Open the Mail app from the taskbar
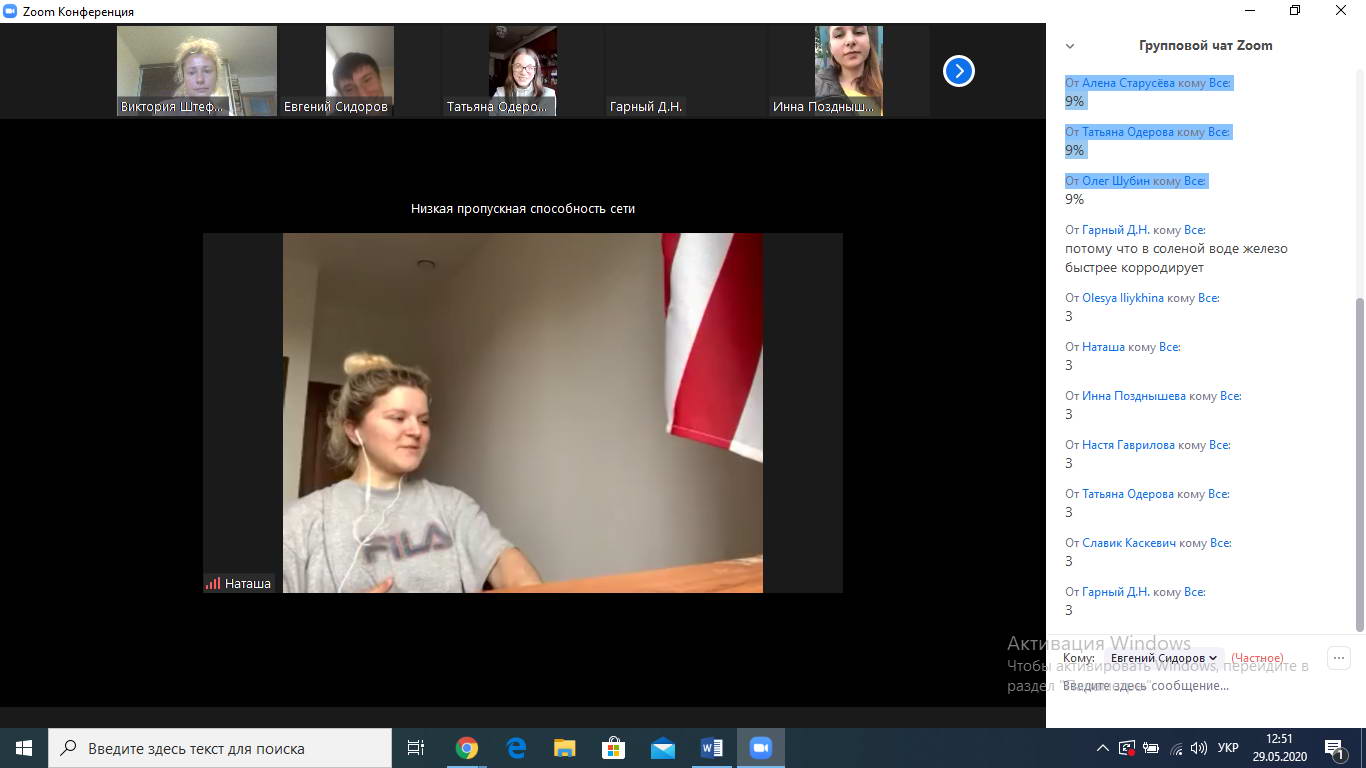Viewport: 1366px width, 768px height. point(662,748)
